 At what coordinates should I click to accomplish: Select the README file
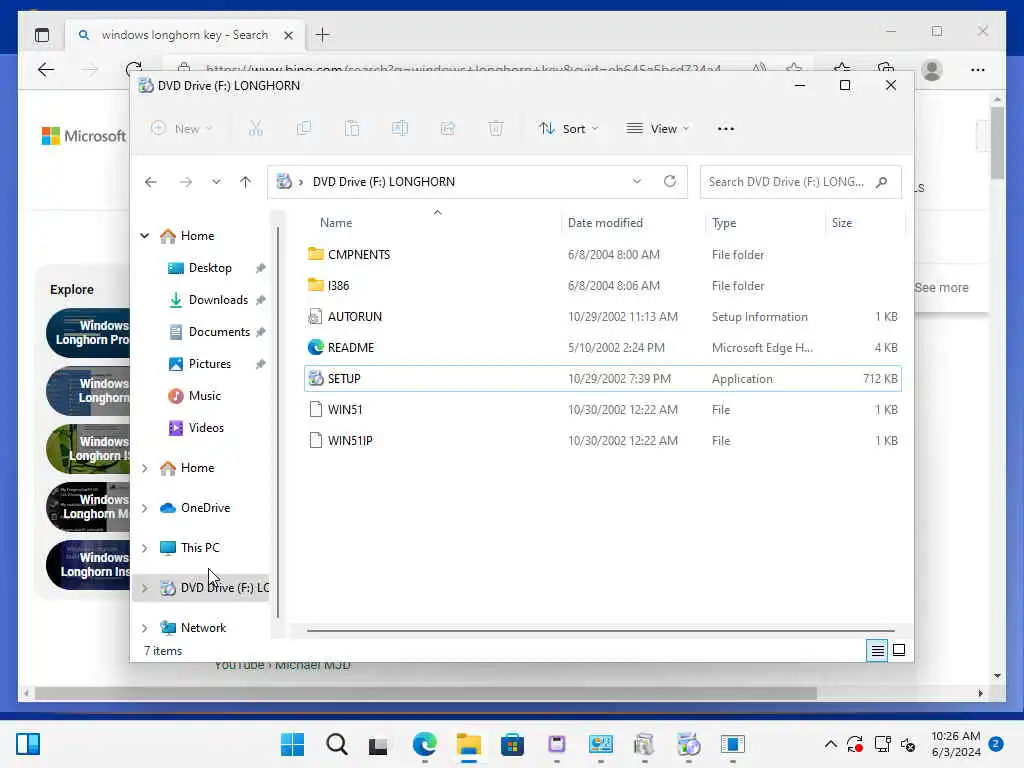click(602, 347)
